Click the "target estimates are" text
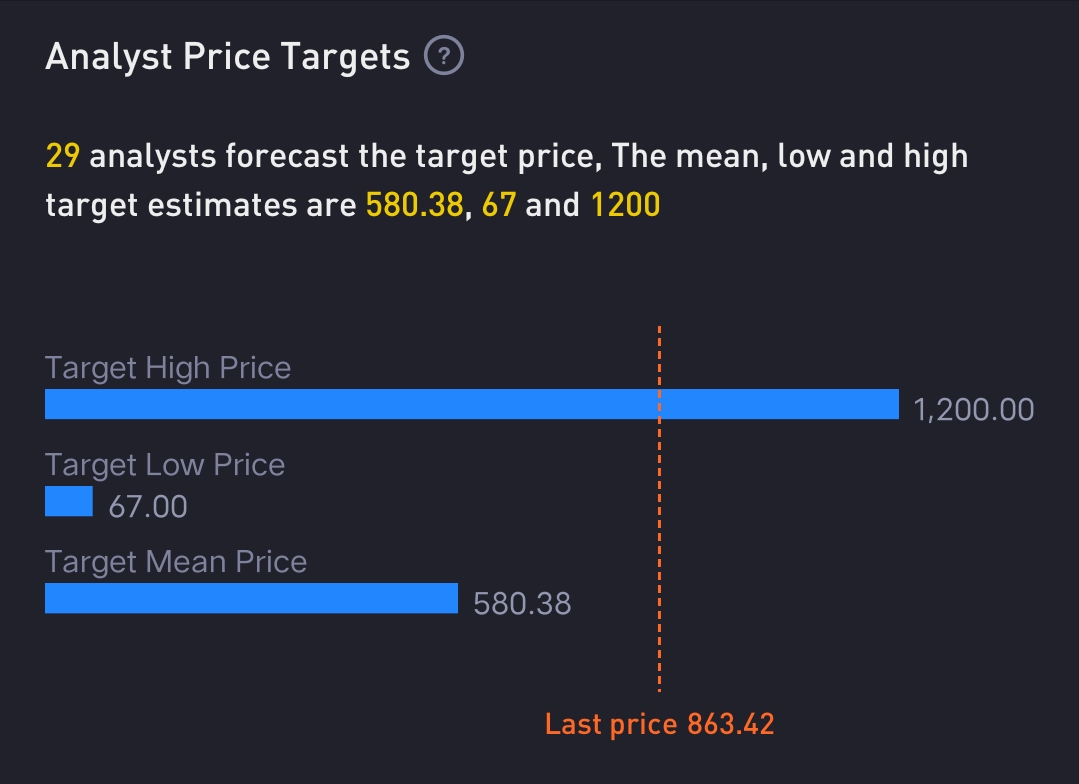 pyautogui.click(x=200, y=205)
